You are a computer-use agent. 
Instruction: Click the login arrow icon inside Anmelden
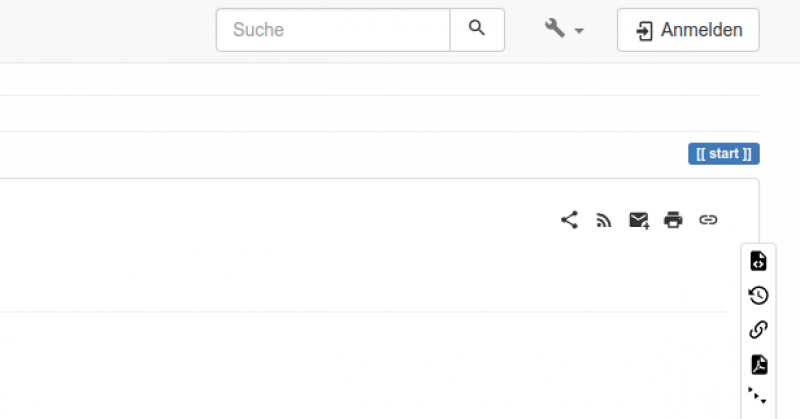point(645,30)
